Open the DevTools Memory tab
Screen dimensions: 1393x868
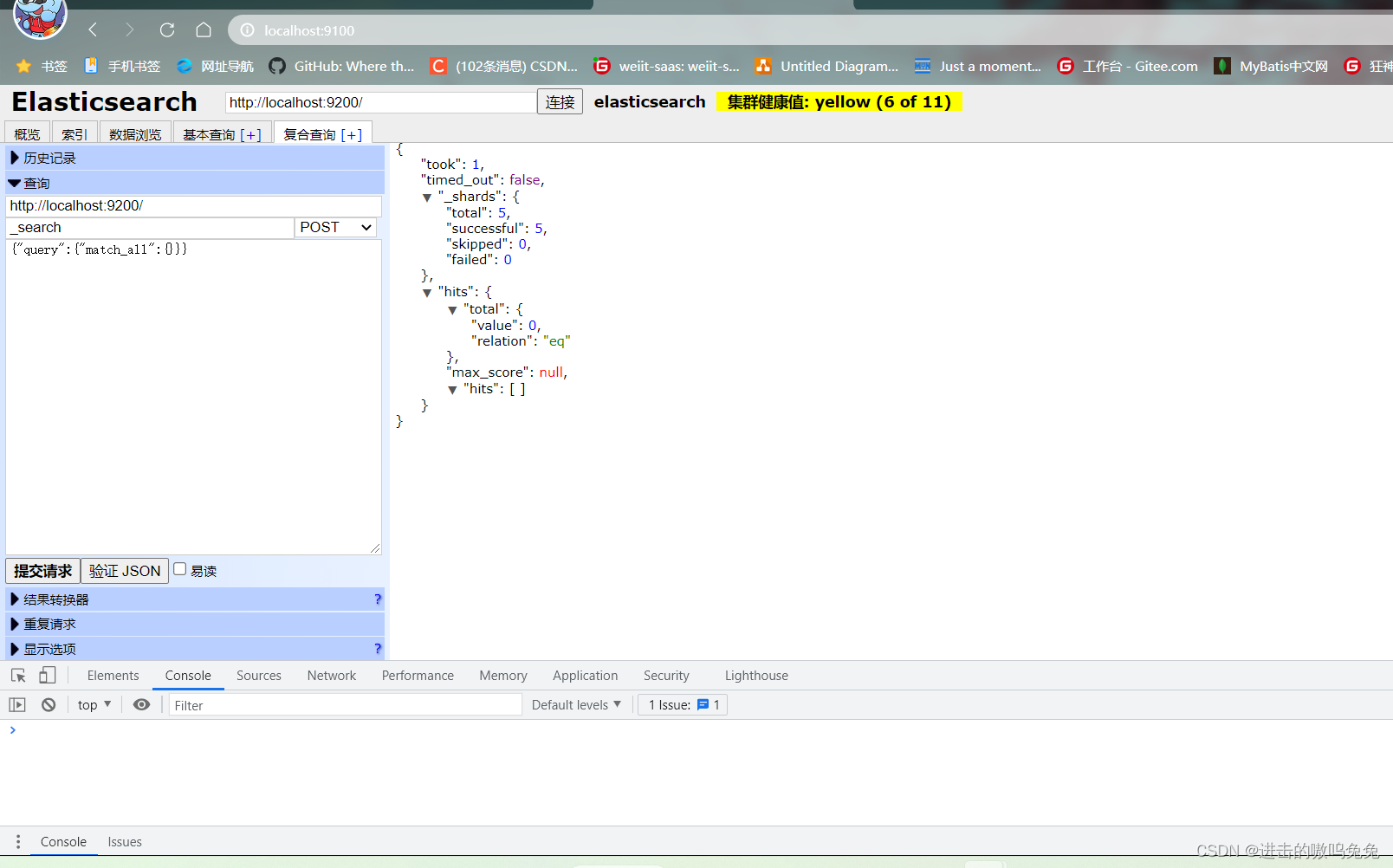(x=503, y=676)
